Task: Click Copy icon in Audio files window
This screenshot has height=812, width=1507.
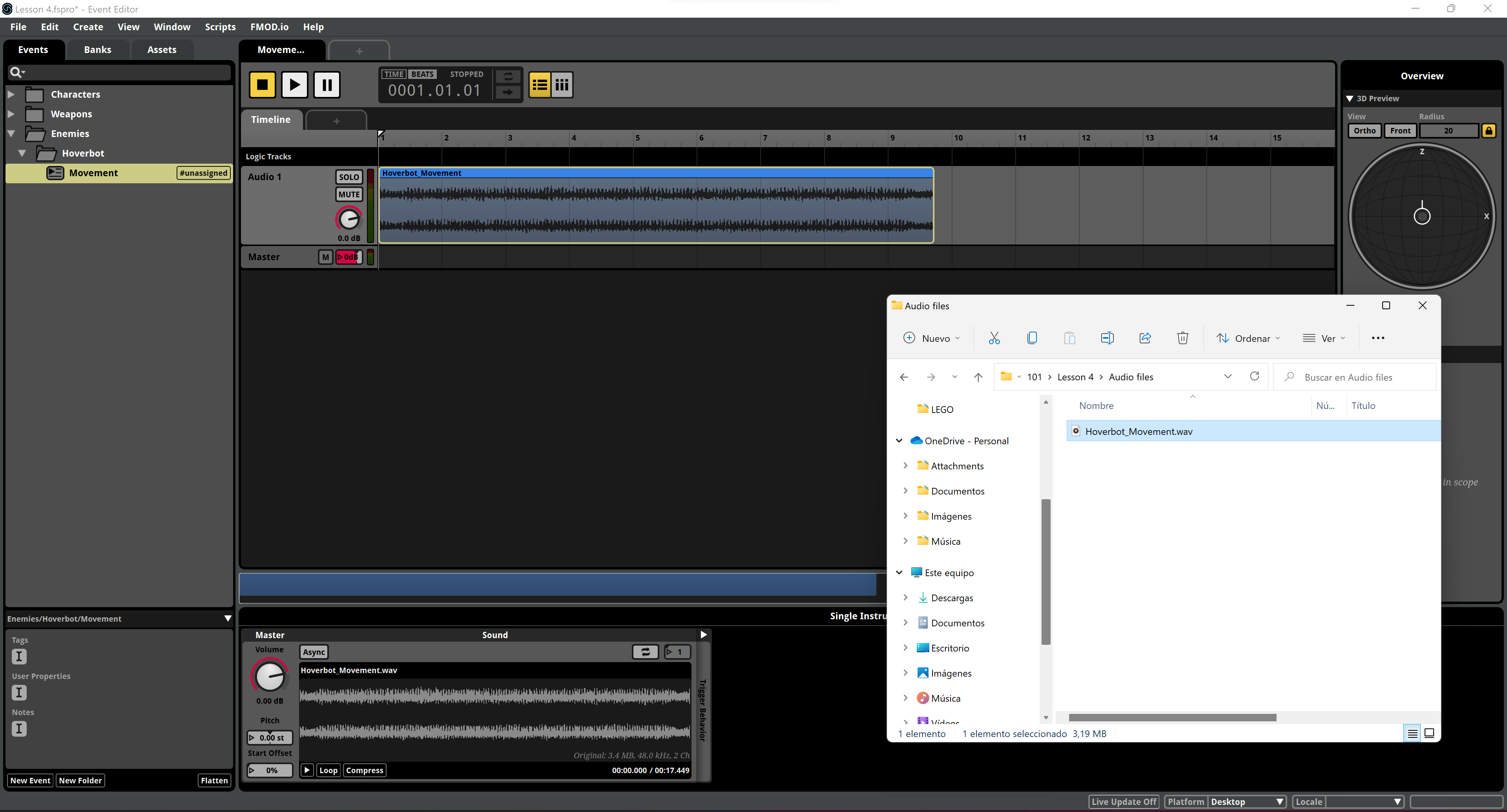Action: pos(1032,338)
